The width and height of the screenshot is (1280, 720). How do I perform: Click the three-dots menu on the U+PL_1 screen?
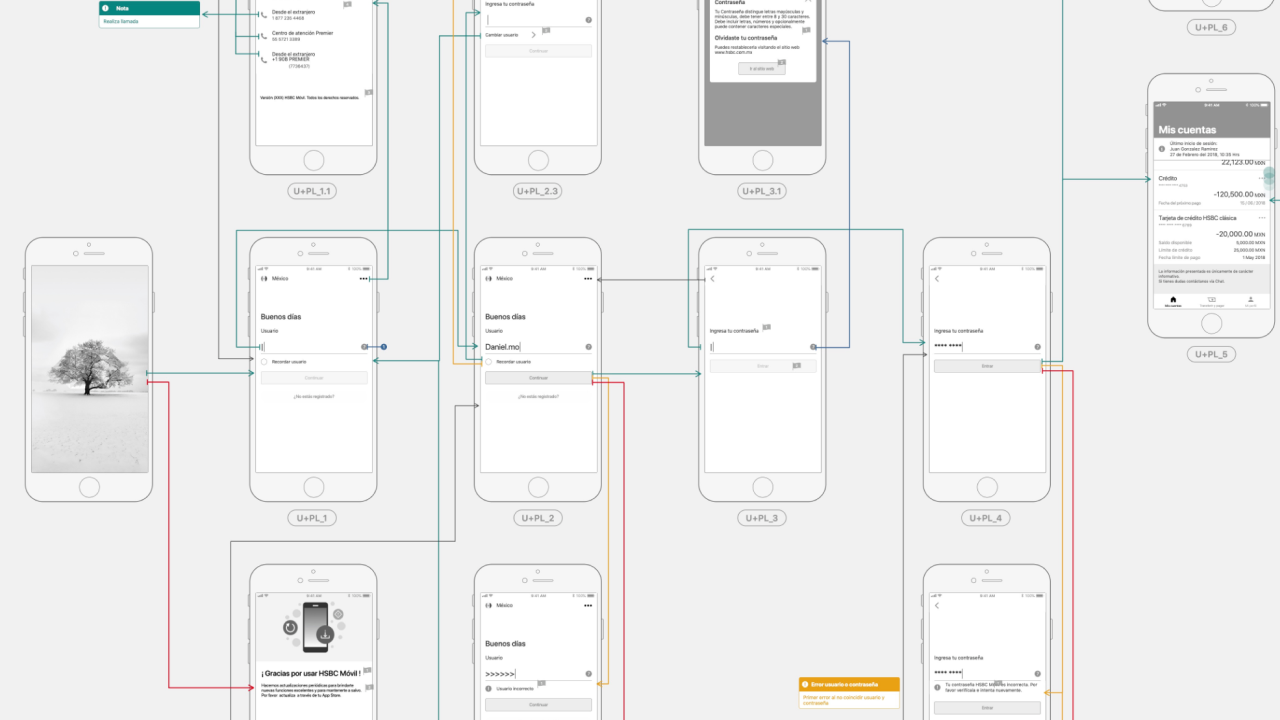coord(364,279)
